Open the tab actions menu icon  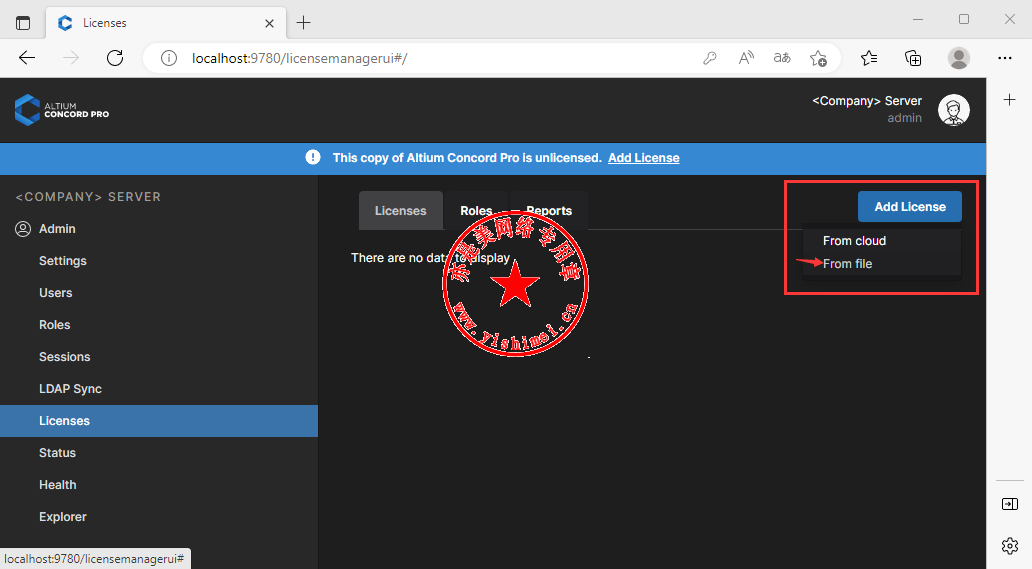pos(23,23)
